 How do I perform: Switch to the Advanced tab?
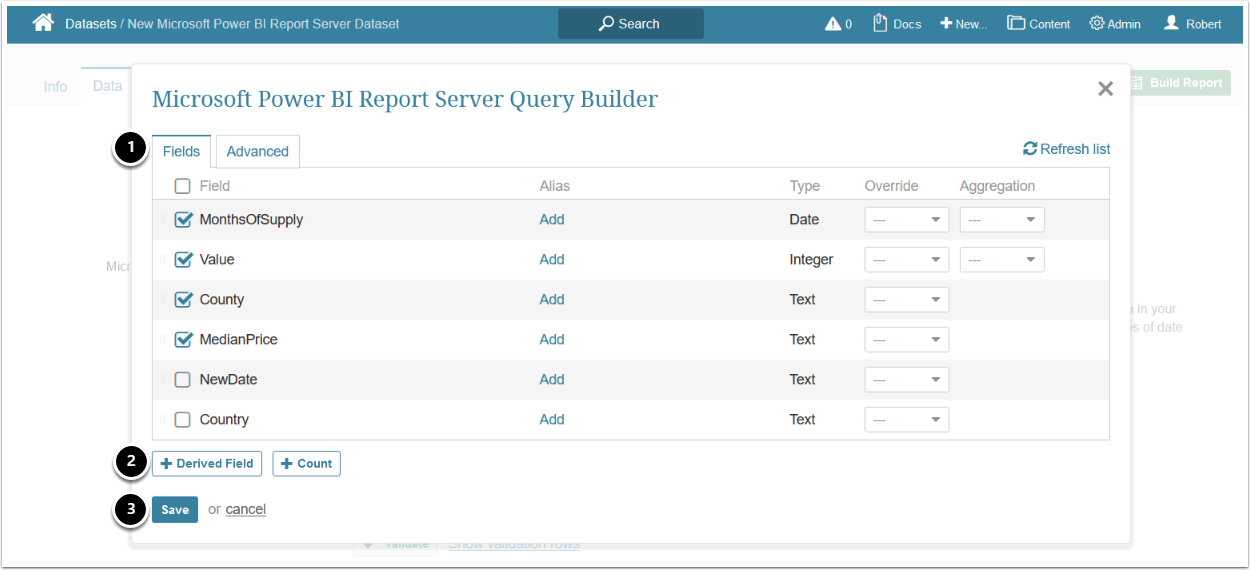click(x=257, y=152)
